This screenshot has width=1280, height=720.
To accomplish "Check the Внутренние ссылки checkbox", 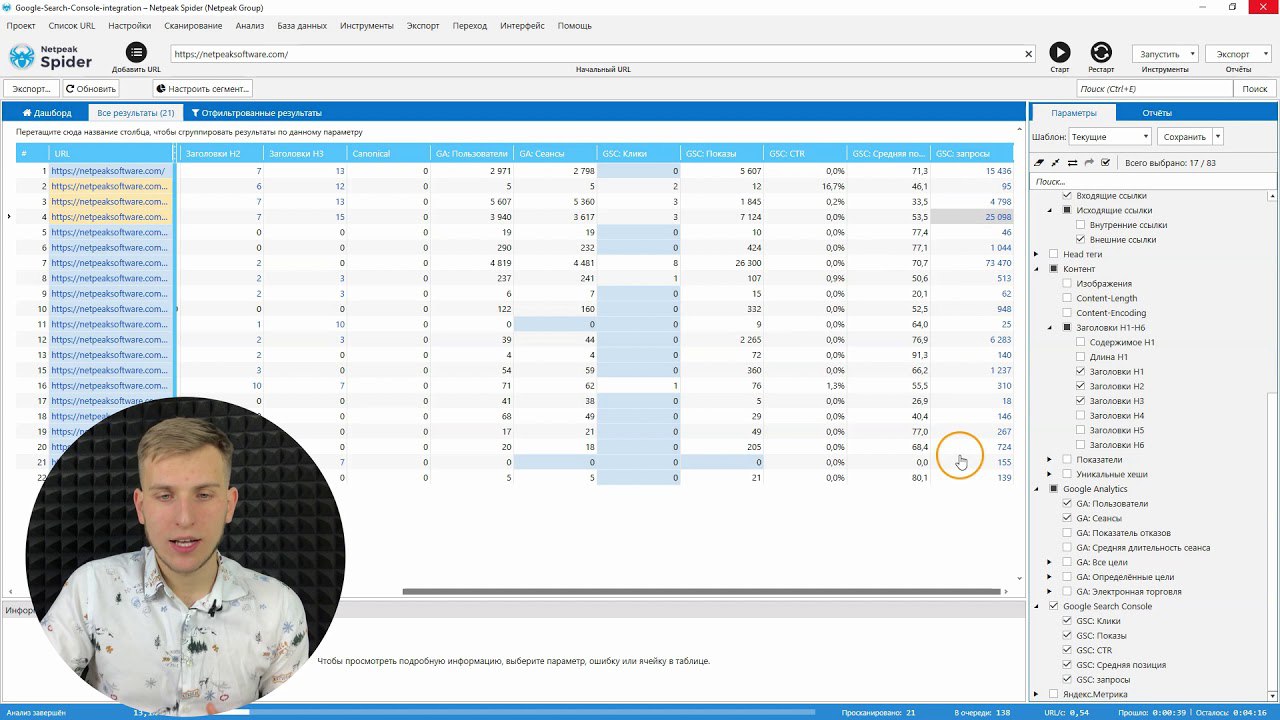I will point(1080,225).
